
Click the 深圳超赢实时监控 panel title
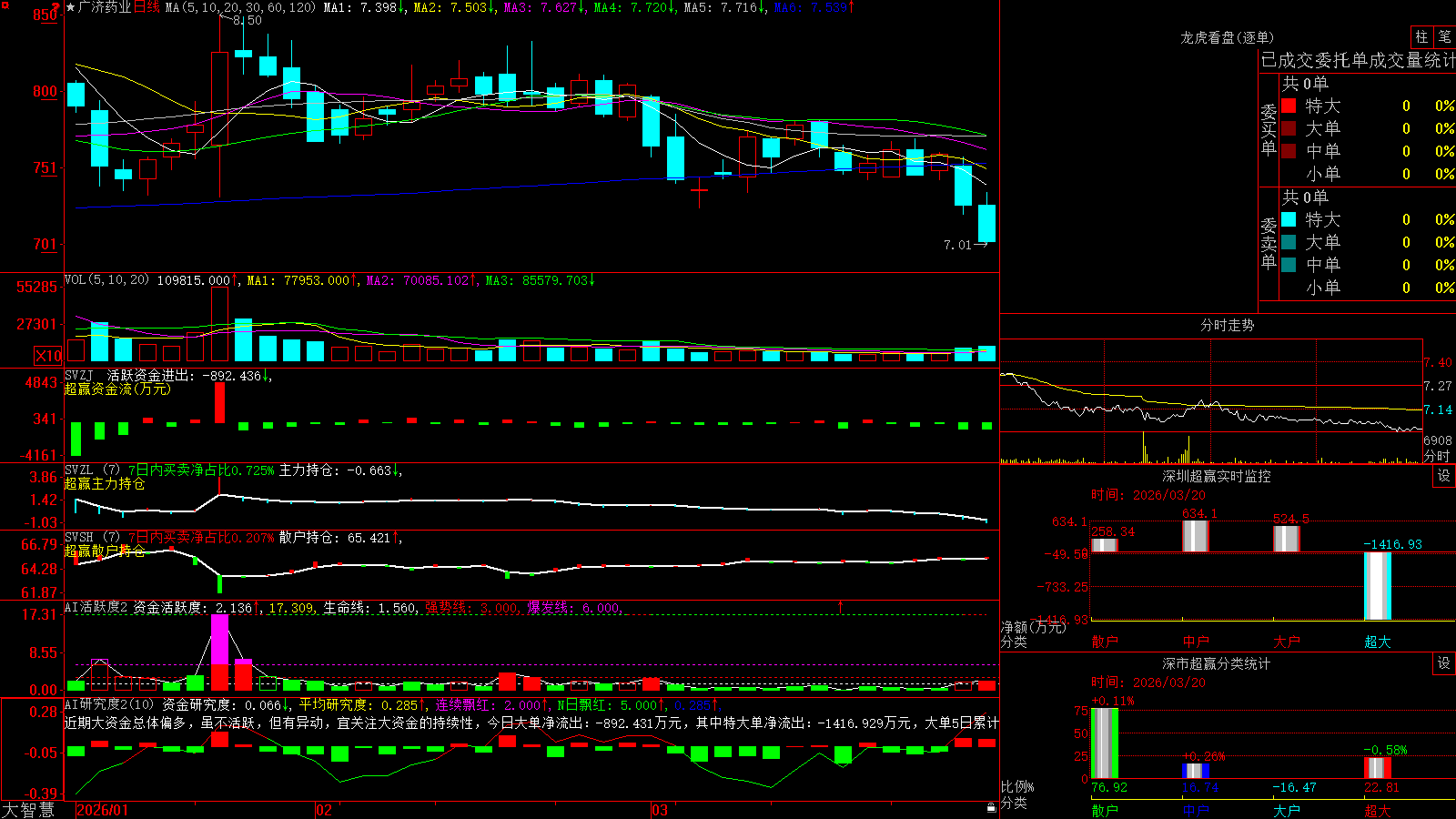point(1216,476)
